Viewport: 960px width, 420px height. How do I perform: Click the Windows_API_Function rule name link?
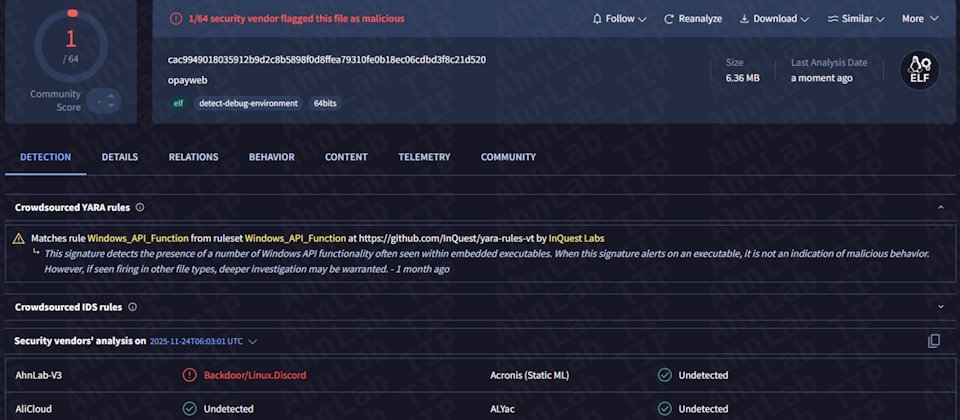(128, 238)
